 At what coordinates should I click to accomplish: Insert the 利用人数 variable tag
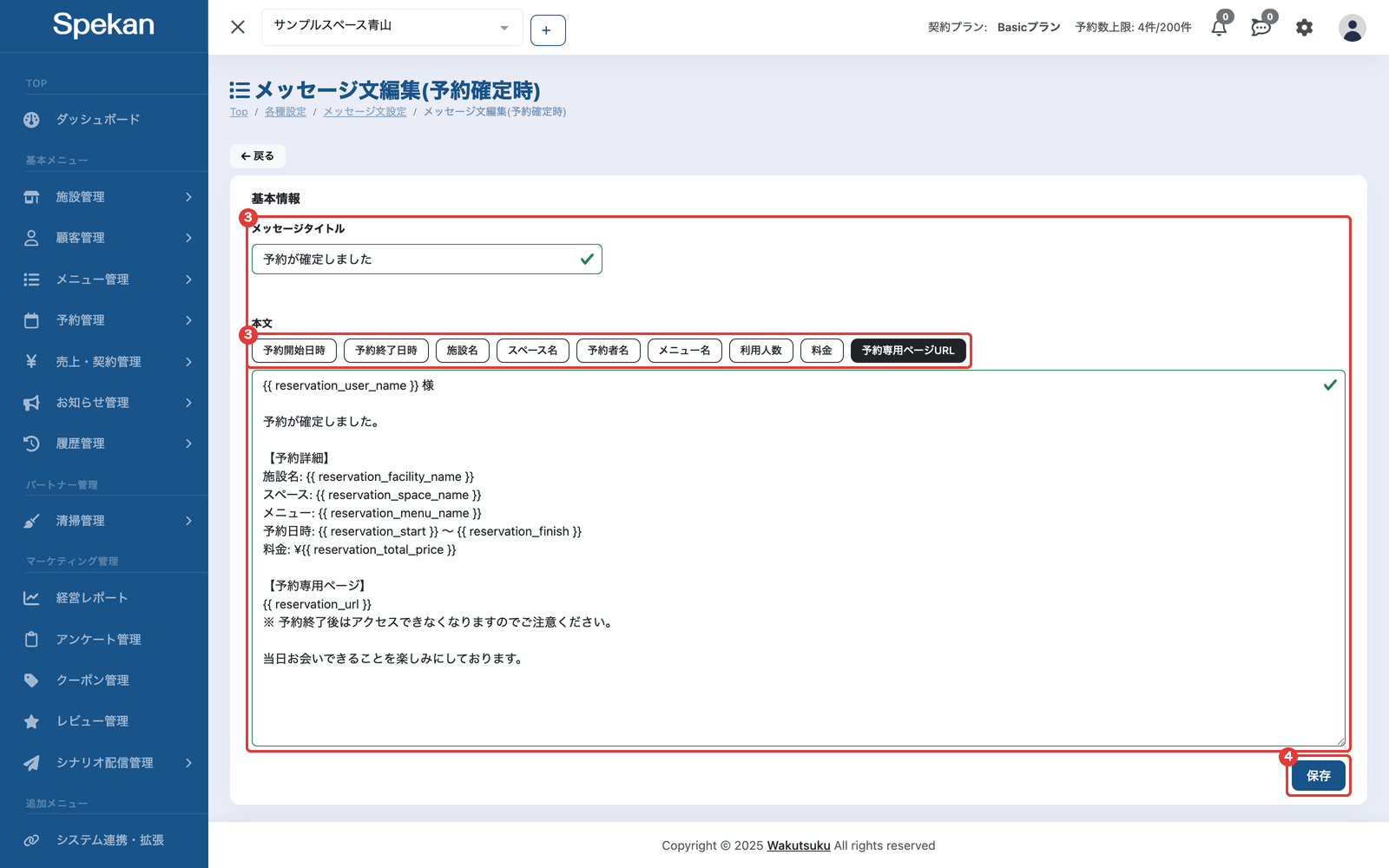pos(761,351)
